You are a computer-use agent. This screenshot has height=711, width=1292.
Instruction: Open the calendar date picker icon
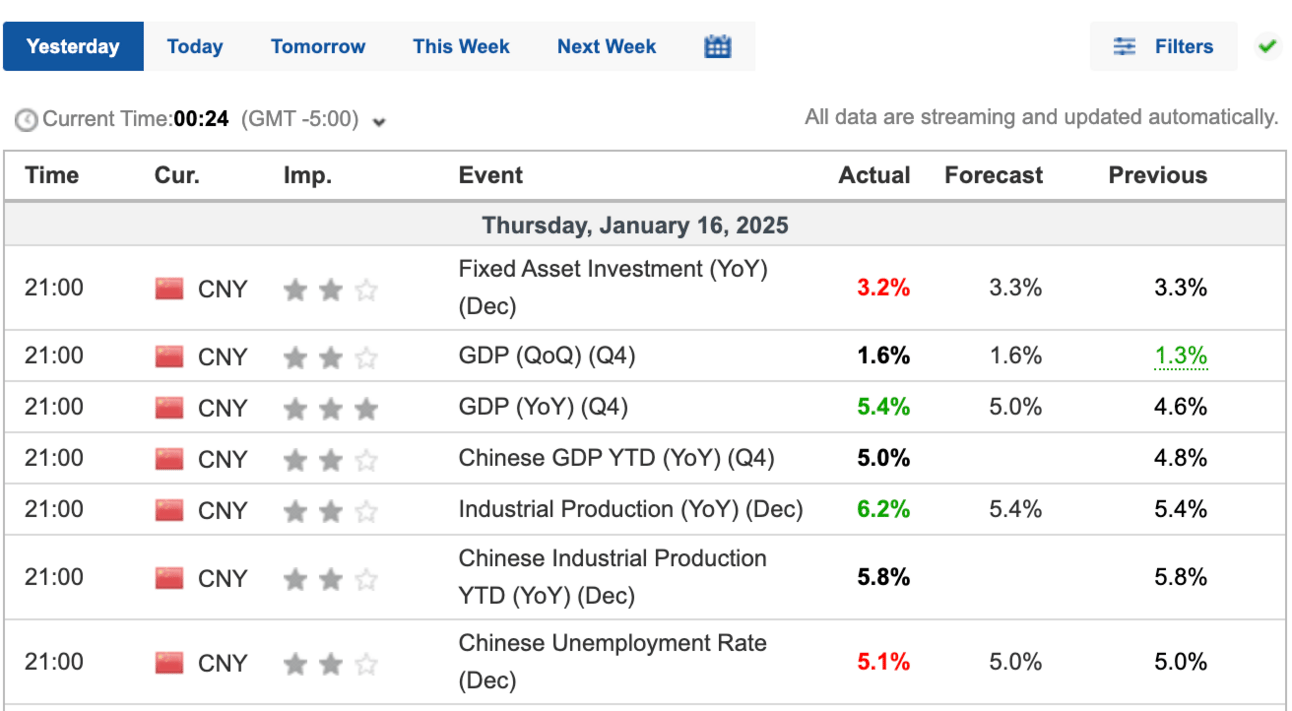coord(717,47)
